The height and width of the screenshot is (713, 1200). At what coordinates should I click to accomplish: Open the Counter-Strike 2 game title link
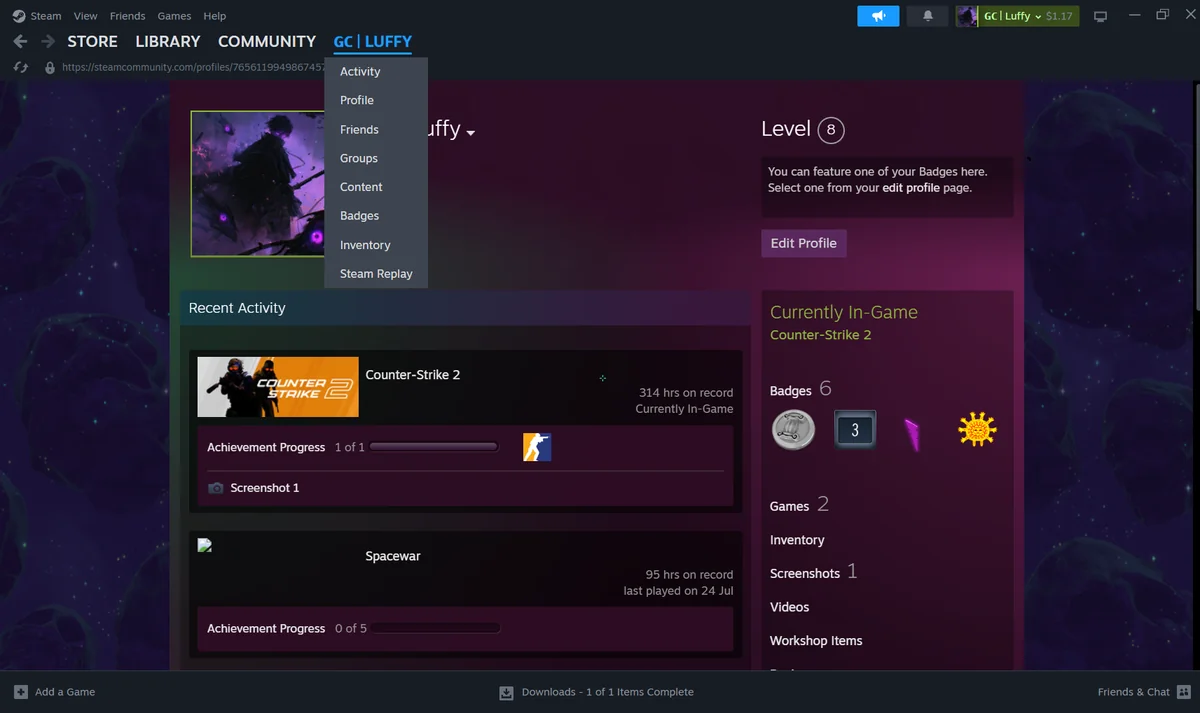(413, 375)
